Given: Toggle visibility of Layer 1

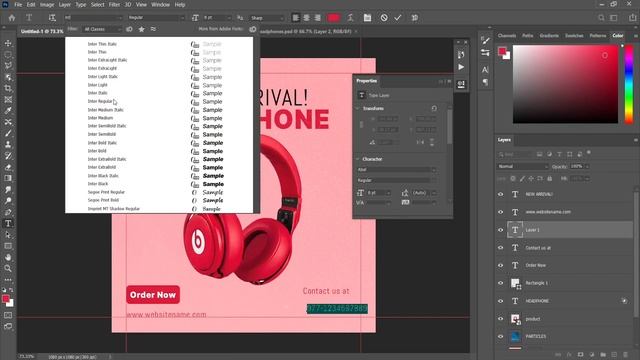Looking at the screenshot, I should coord(501,230).
